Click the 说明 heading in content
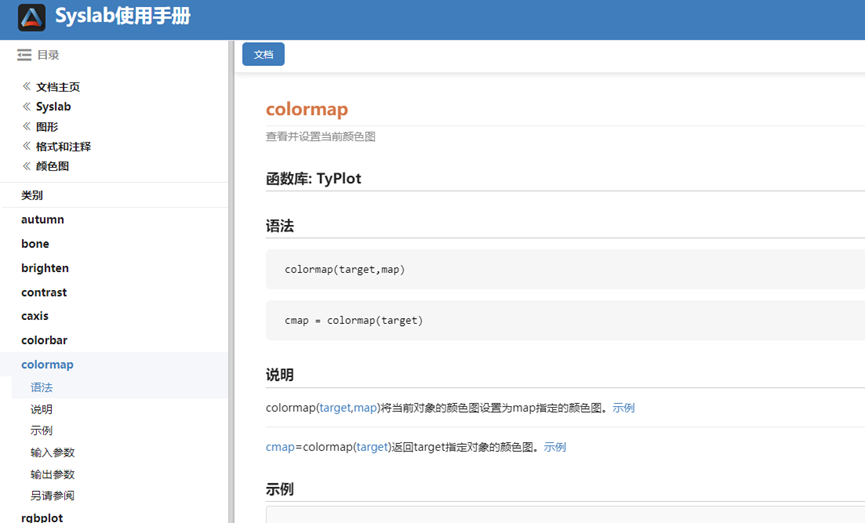Viewport: 865px width, 523px height. [x=280, y=375]
